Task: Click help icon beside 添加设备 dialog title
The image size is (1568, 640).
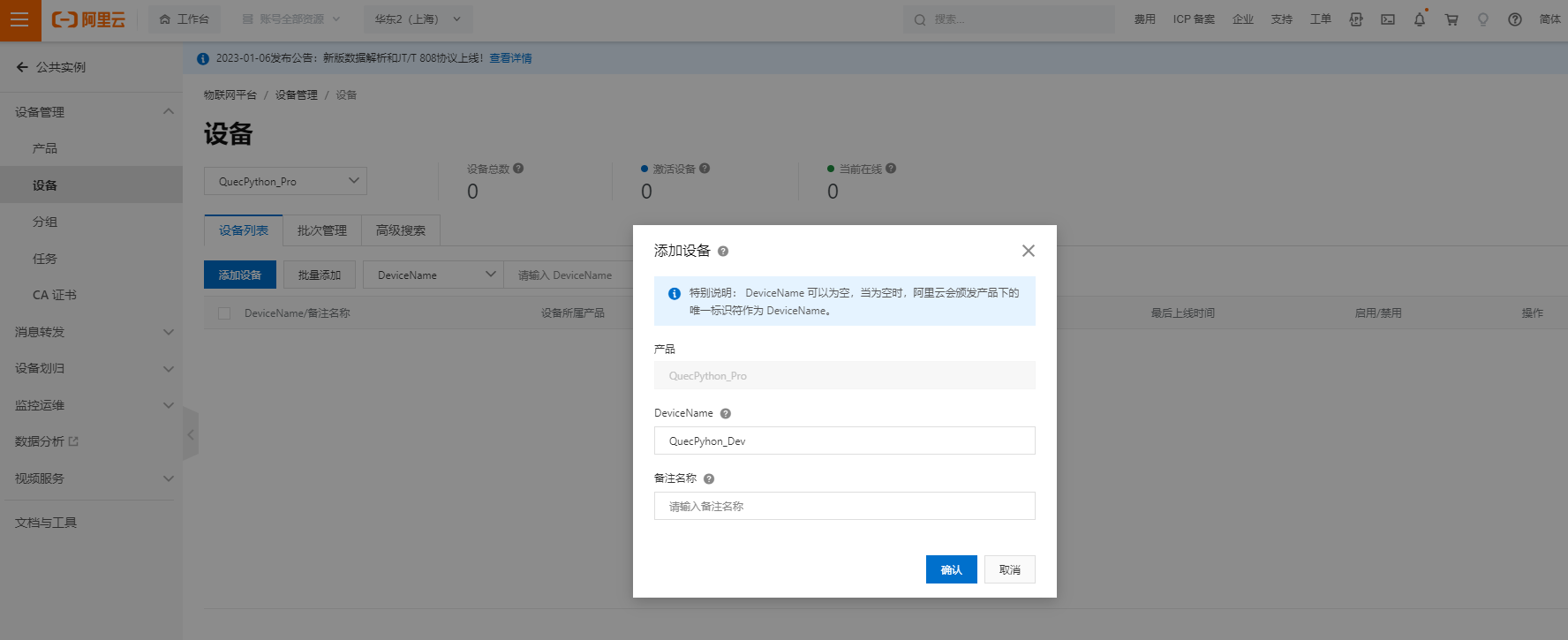Action: (x=723, y=252)
